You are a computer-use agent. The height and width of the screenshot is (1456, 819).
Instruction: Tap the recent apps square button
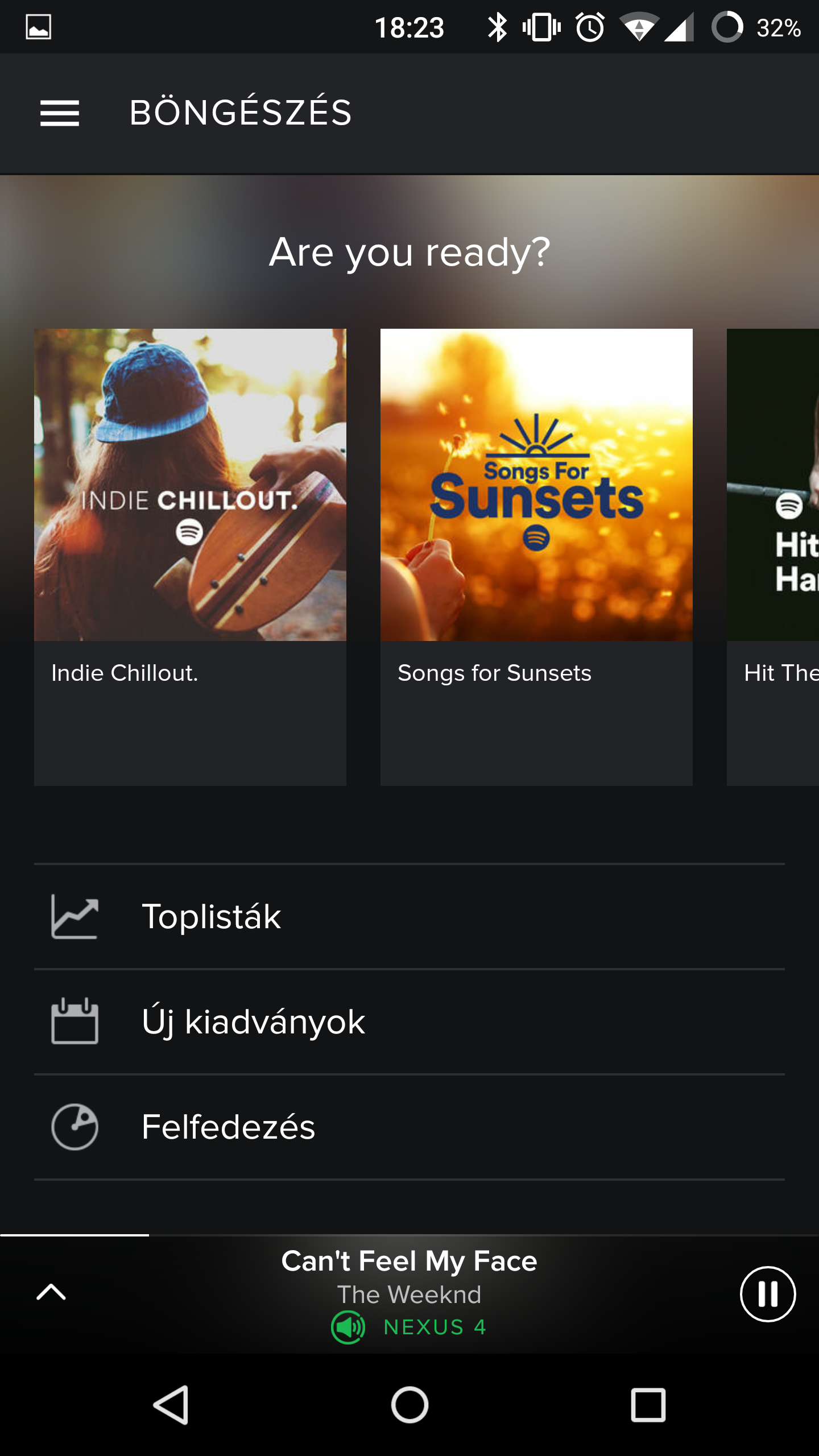(648, 1405)
